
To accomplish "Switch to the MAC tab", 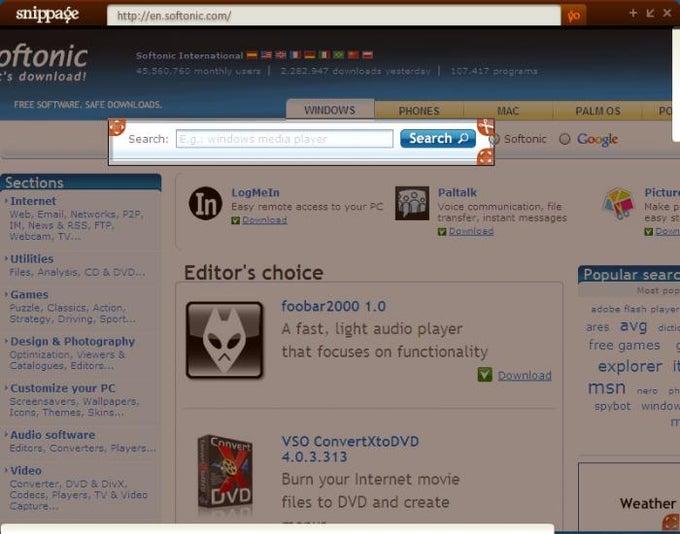I will point(508,110).
